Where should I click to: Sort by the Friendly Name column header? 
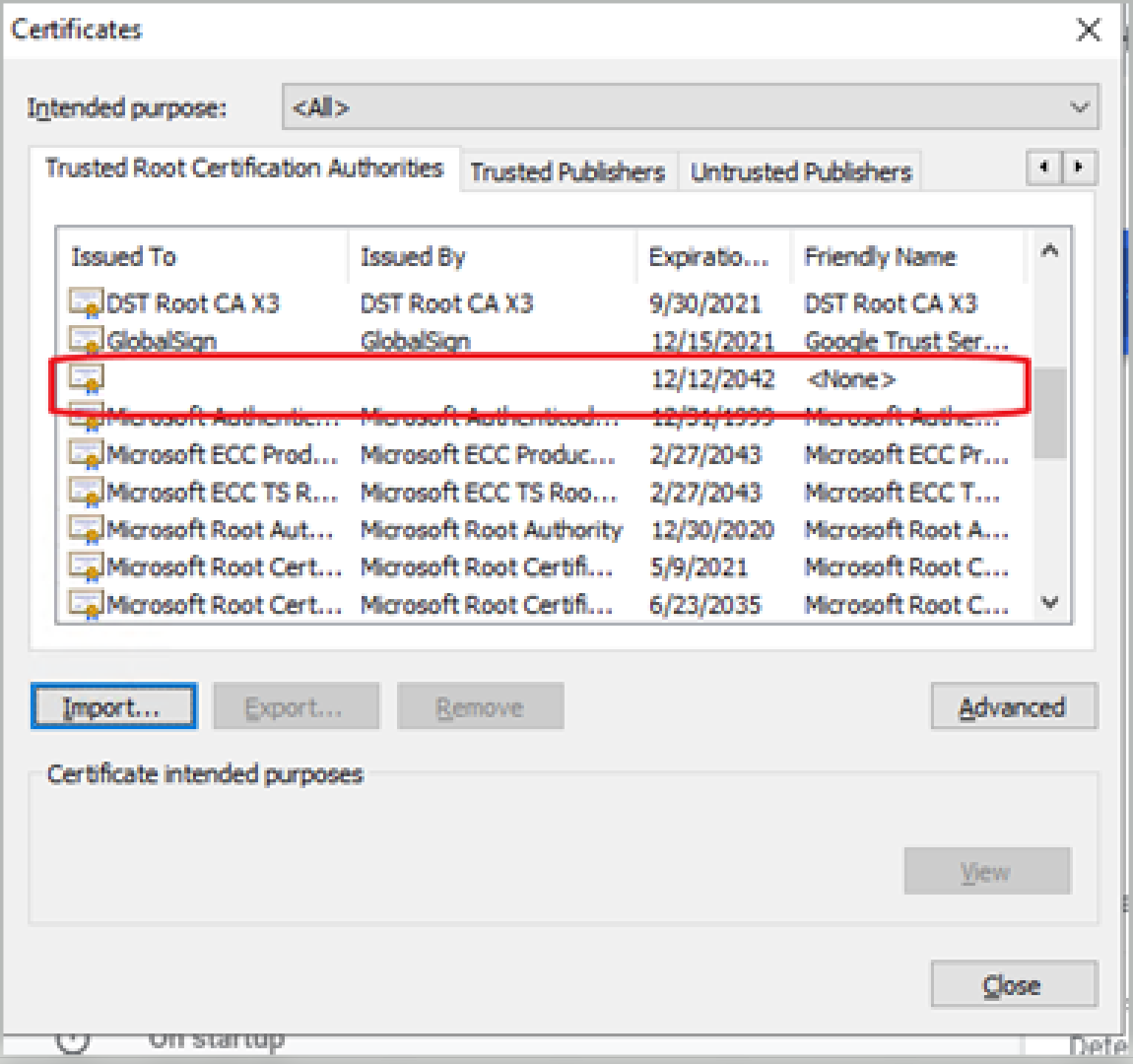click(906, 257)
